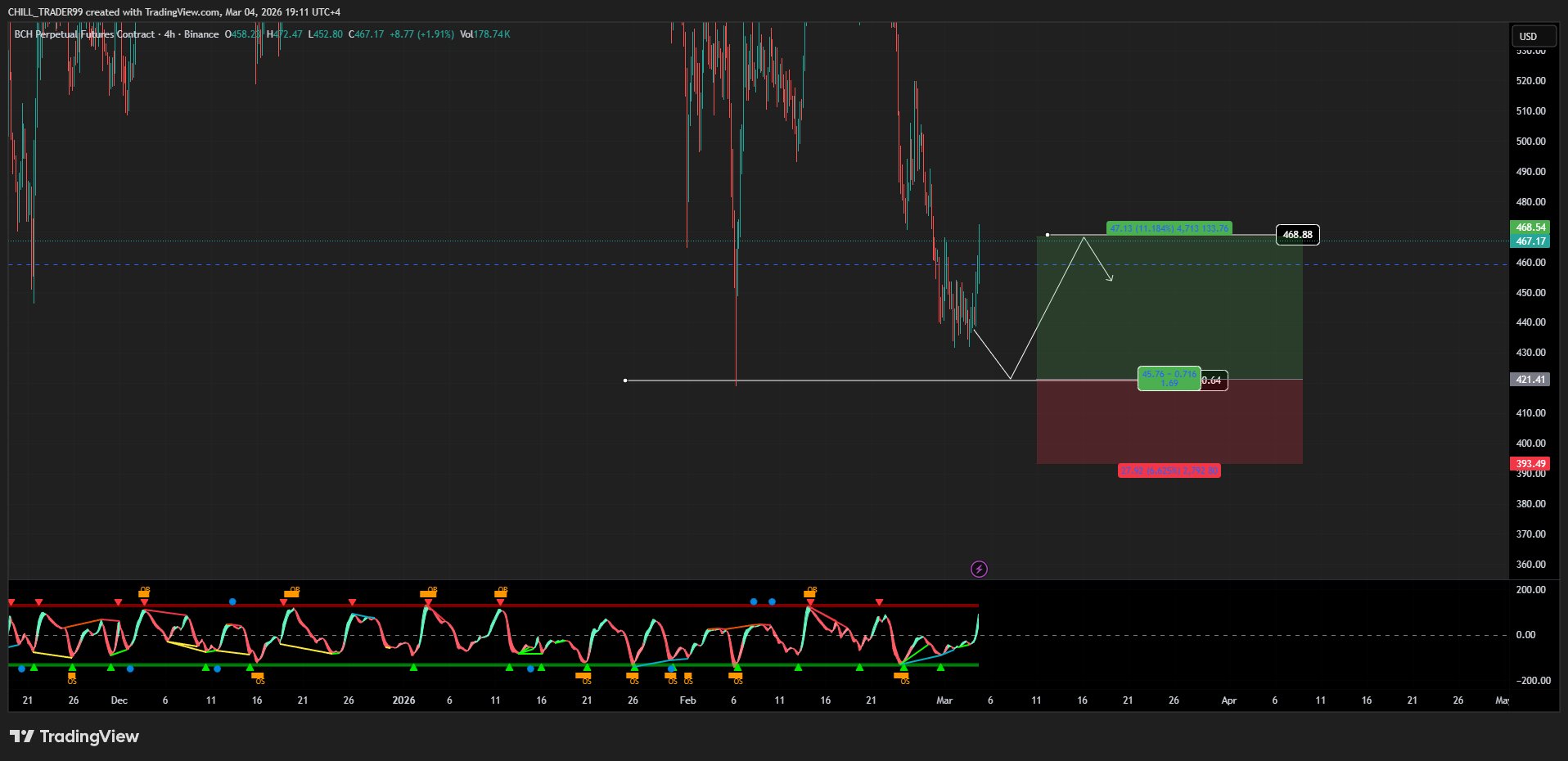The height and width of the screenshot is (761, 1568).
Task: Click the Mar label on the time axis
Action: click(944, 700)
